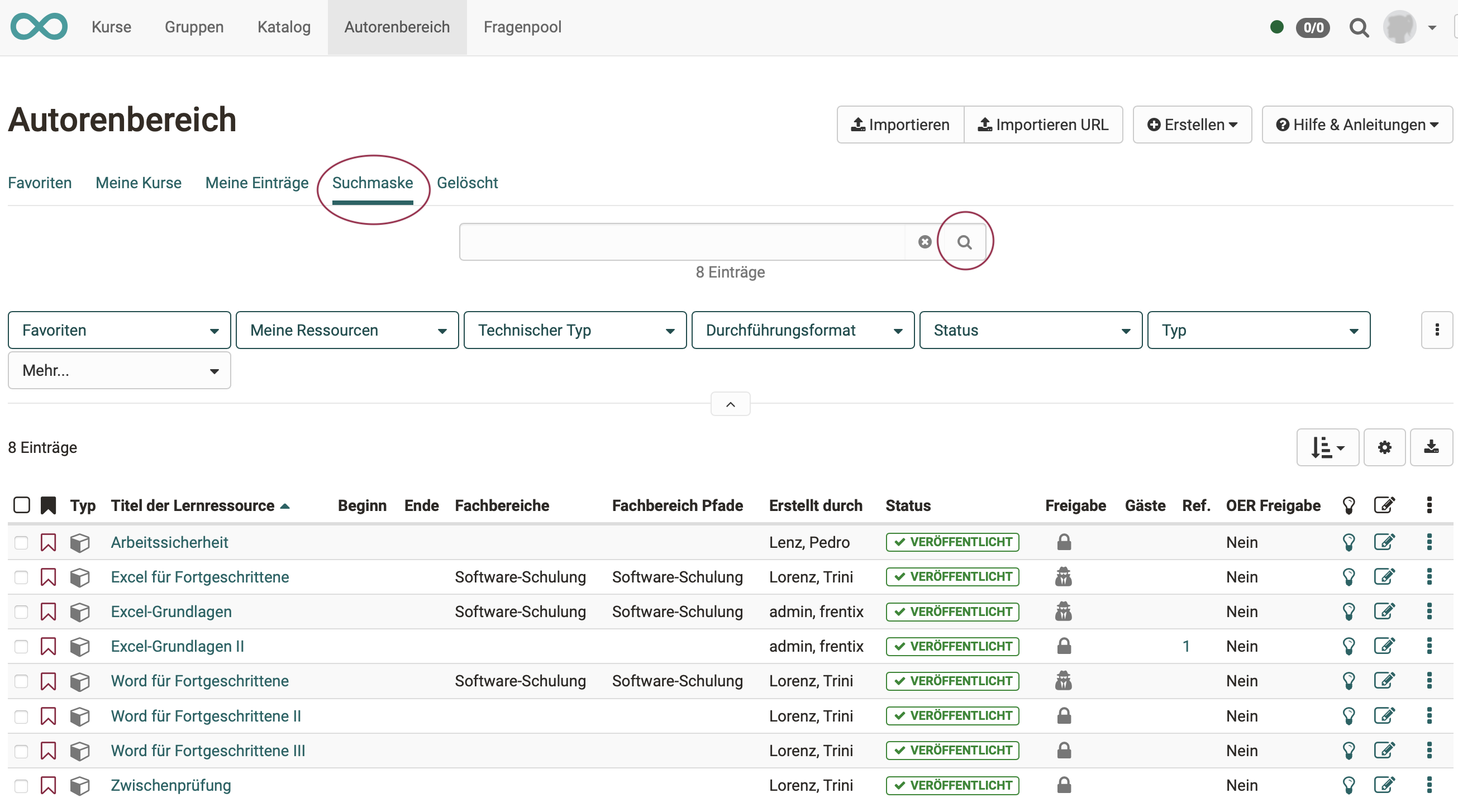Click the bookmark column header icon
This screenshot has width=1458, height=812.
pyautogui.click(x=48, y=506)
